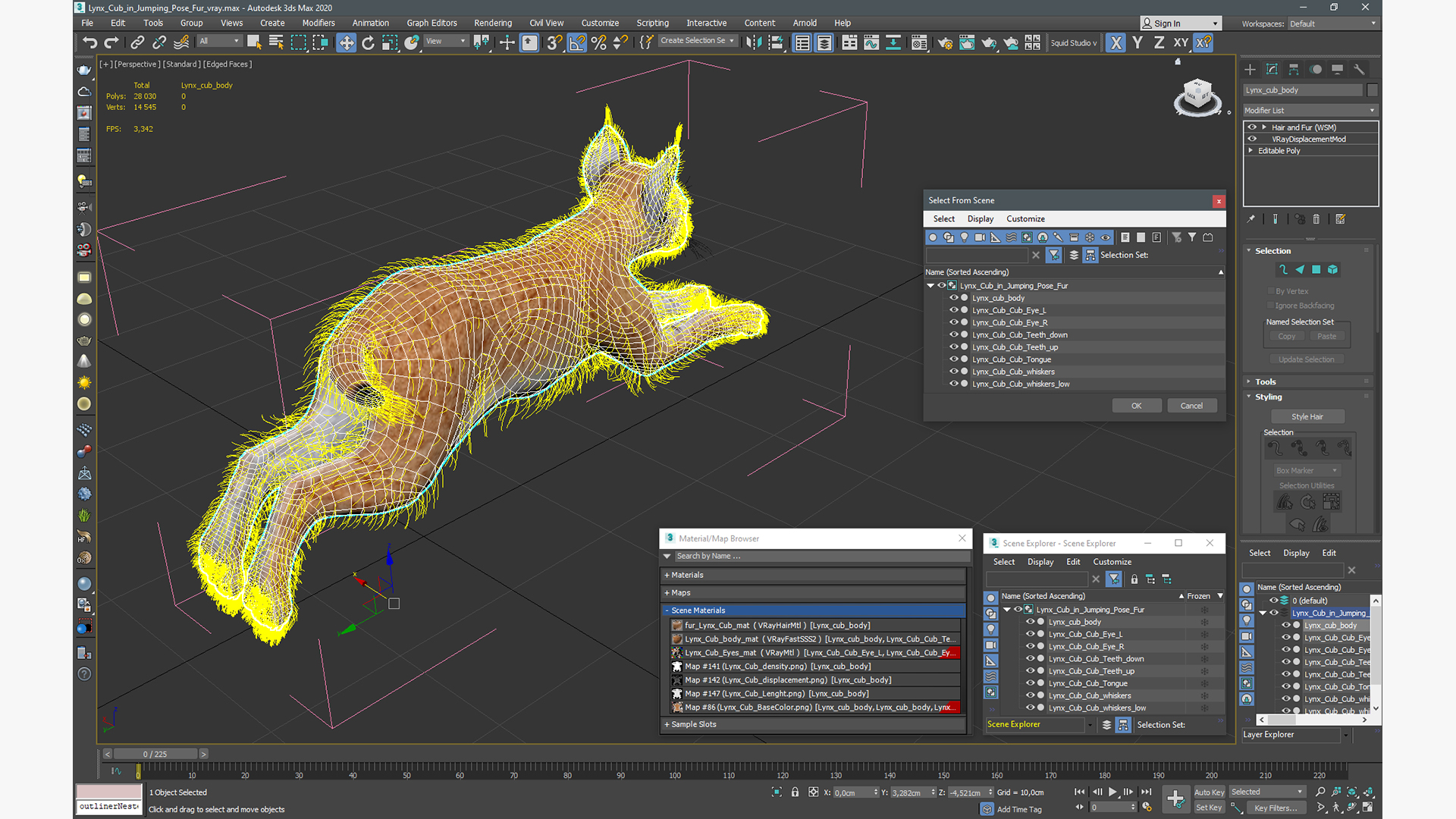Click the Set Key button

click(x=1209, y=808)
